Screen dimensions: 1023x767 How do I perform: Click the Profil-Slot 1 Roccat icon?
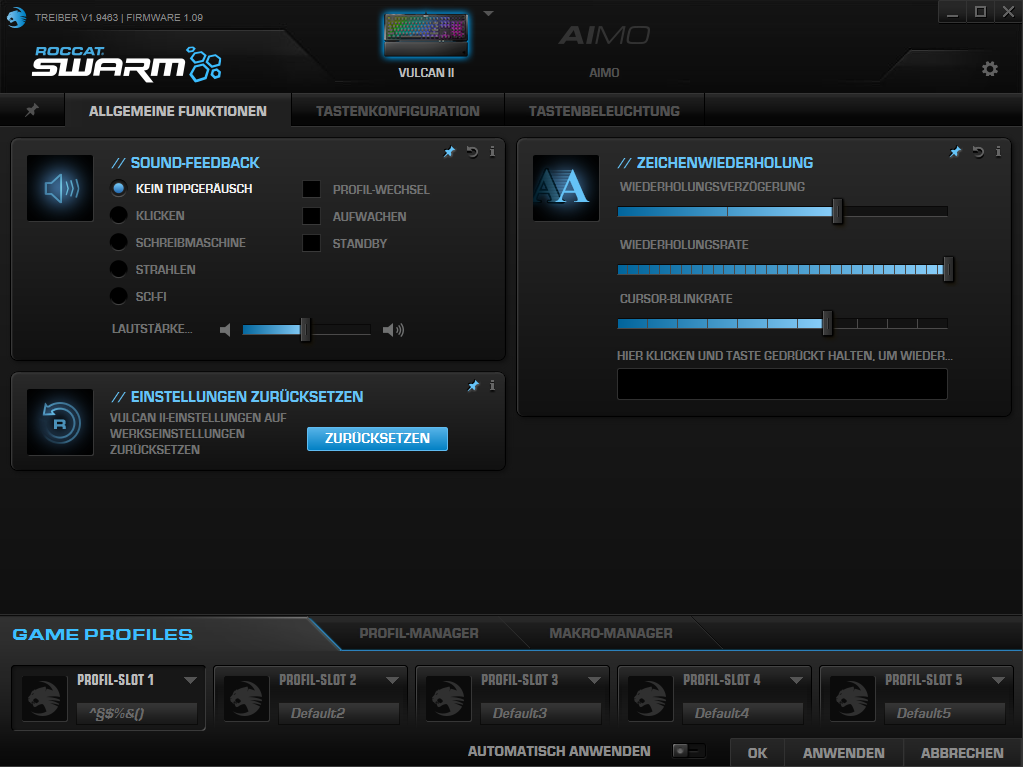pos(44,698)
